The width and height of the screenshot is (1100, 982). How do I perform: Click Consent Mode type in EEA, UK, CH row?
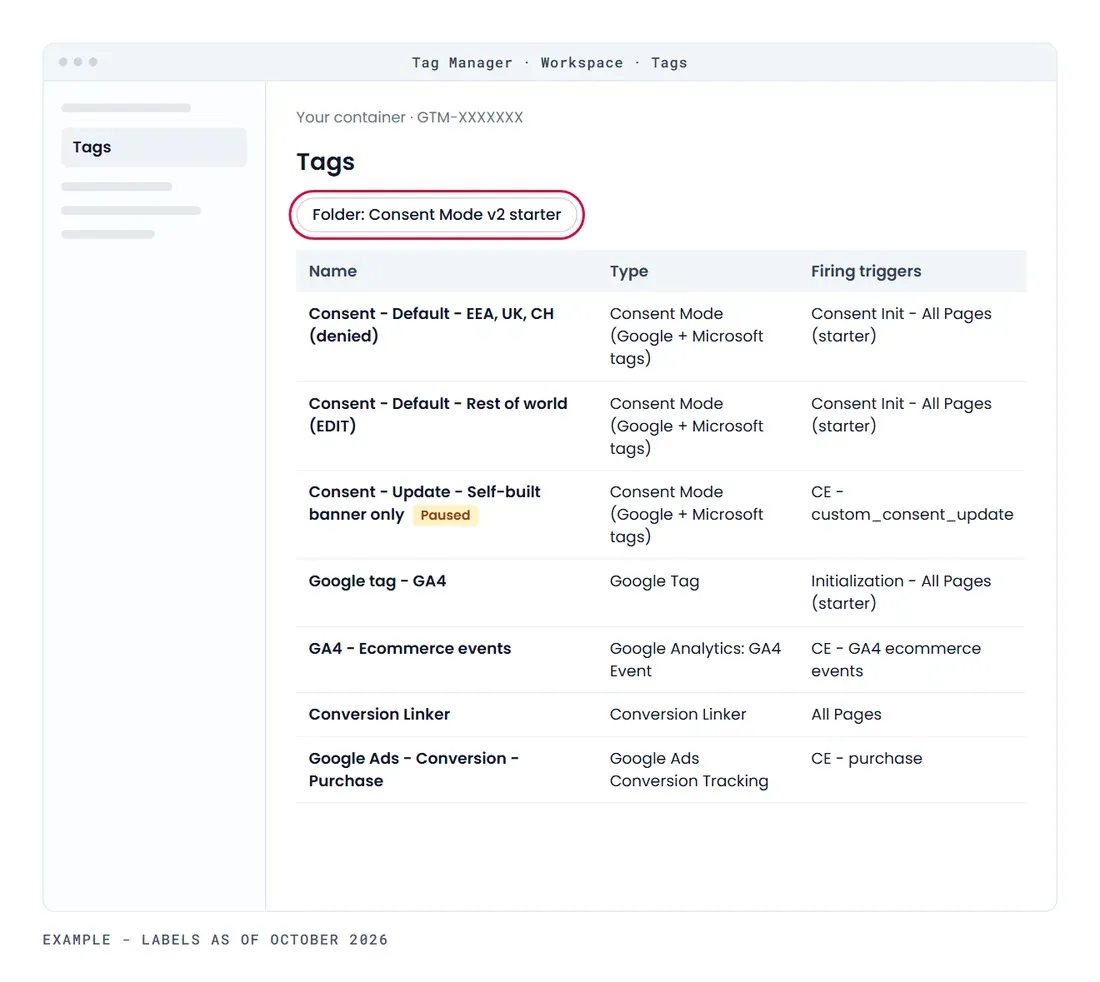[x=686, y=336]
